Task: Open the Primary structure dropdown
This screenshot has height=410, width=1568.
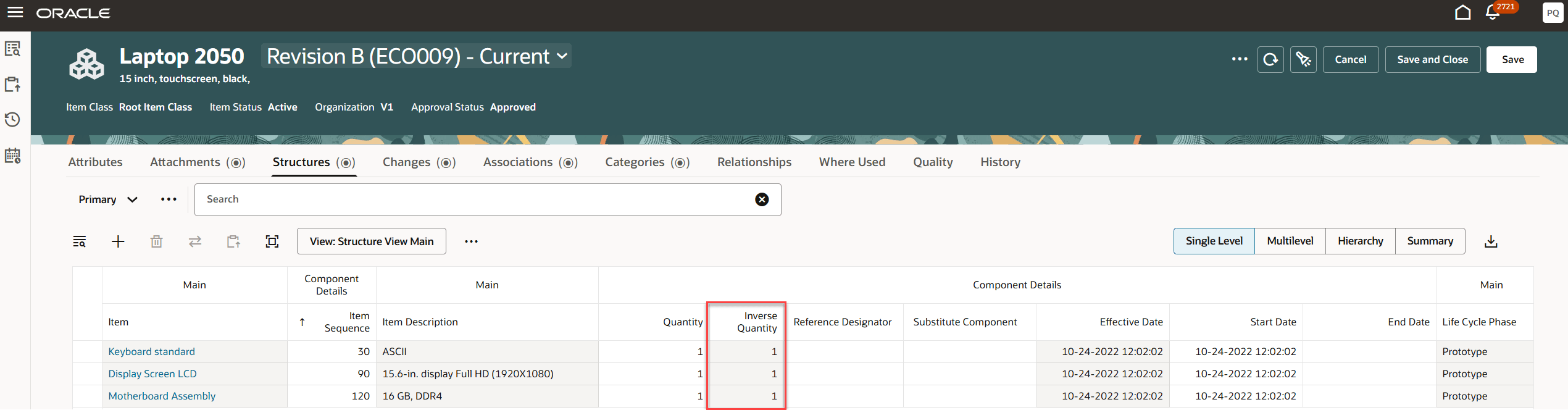Action: pyautogui.click(x=107, y=199)
